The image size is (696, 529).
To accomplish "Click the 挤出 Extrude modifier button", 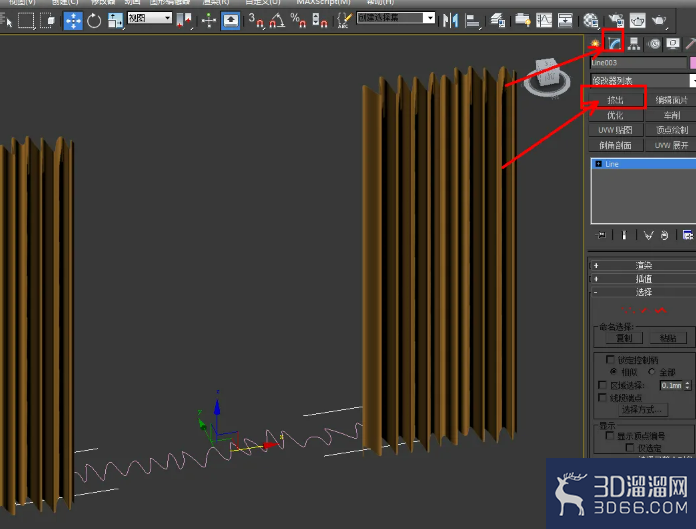I will click(x=615, y=100).
